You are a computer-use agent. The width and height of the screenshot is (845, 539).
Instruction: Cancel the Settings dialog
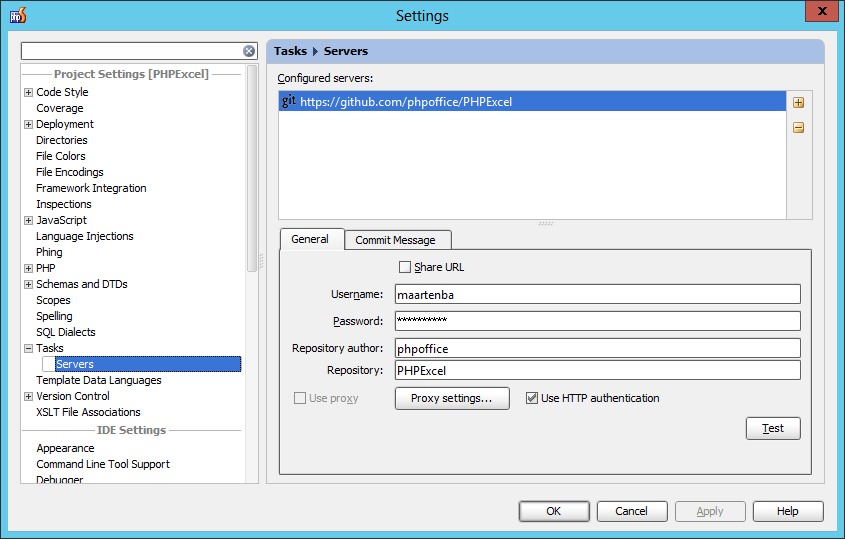point(632,511)
